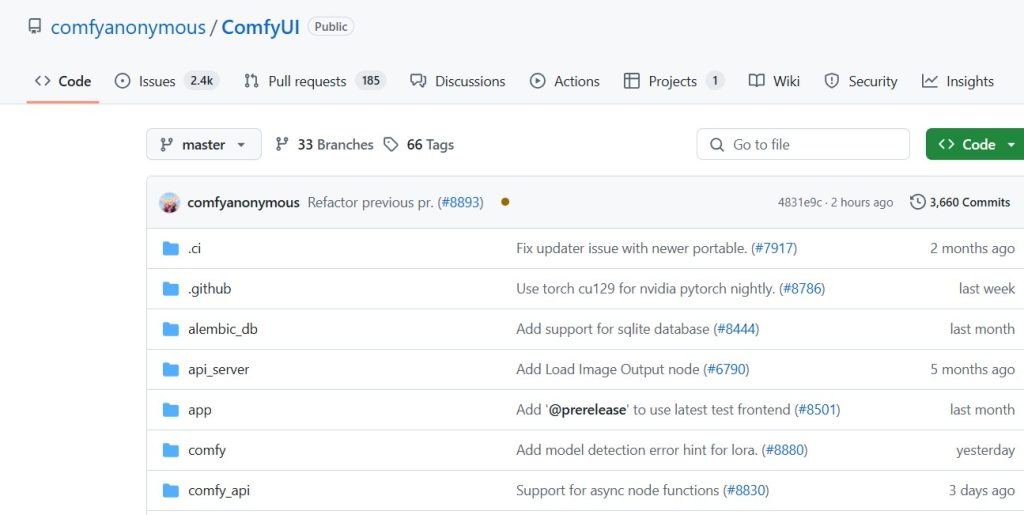Click the comfyanonymous owner link in the title
This screenshot has height=515, width=1024.
(x=128, y=27)
